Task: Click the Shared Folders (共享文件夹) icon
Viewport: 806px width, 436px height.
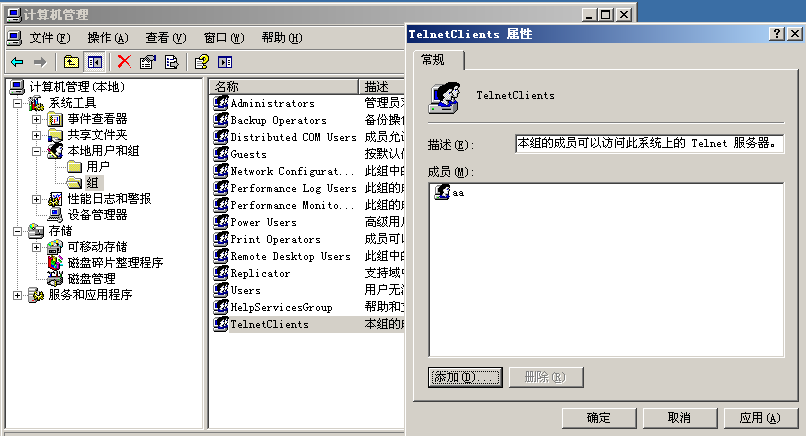Action: 55,135
